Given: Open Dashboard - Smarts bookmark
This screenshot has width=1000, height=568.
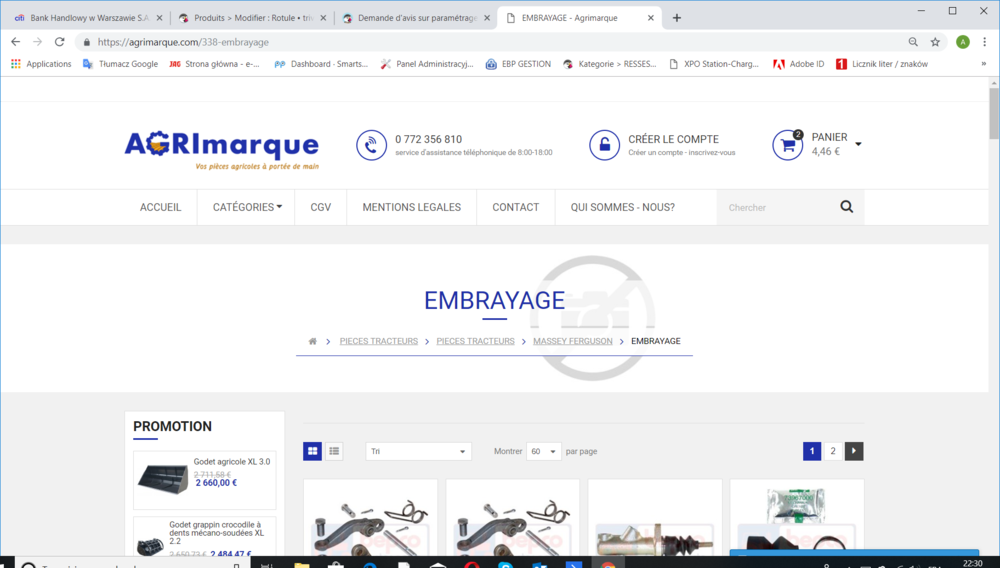Looking at the screenshot, I should coord(321,64).
